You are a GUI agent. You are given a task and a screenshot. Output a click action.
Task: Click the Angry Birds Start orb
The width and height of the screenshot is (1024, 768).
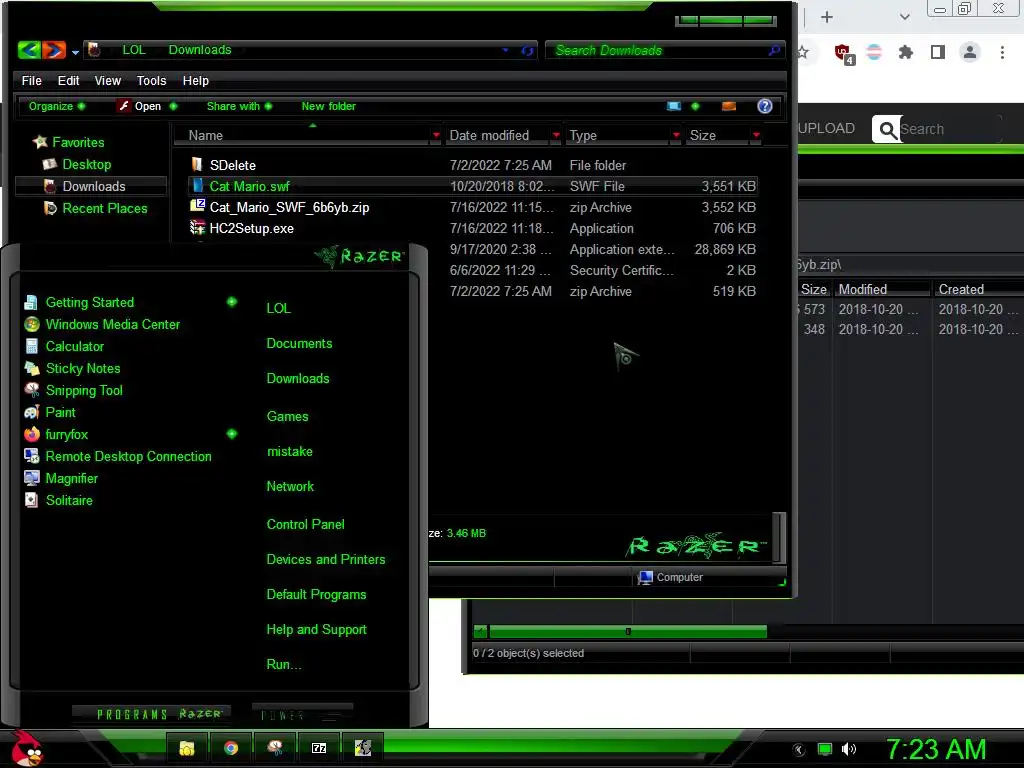tap(27, 749)
